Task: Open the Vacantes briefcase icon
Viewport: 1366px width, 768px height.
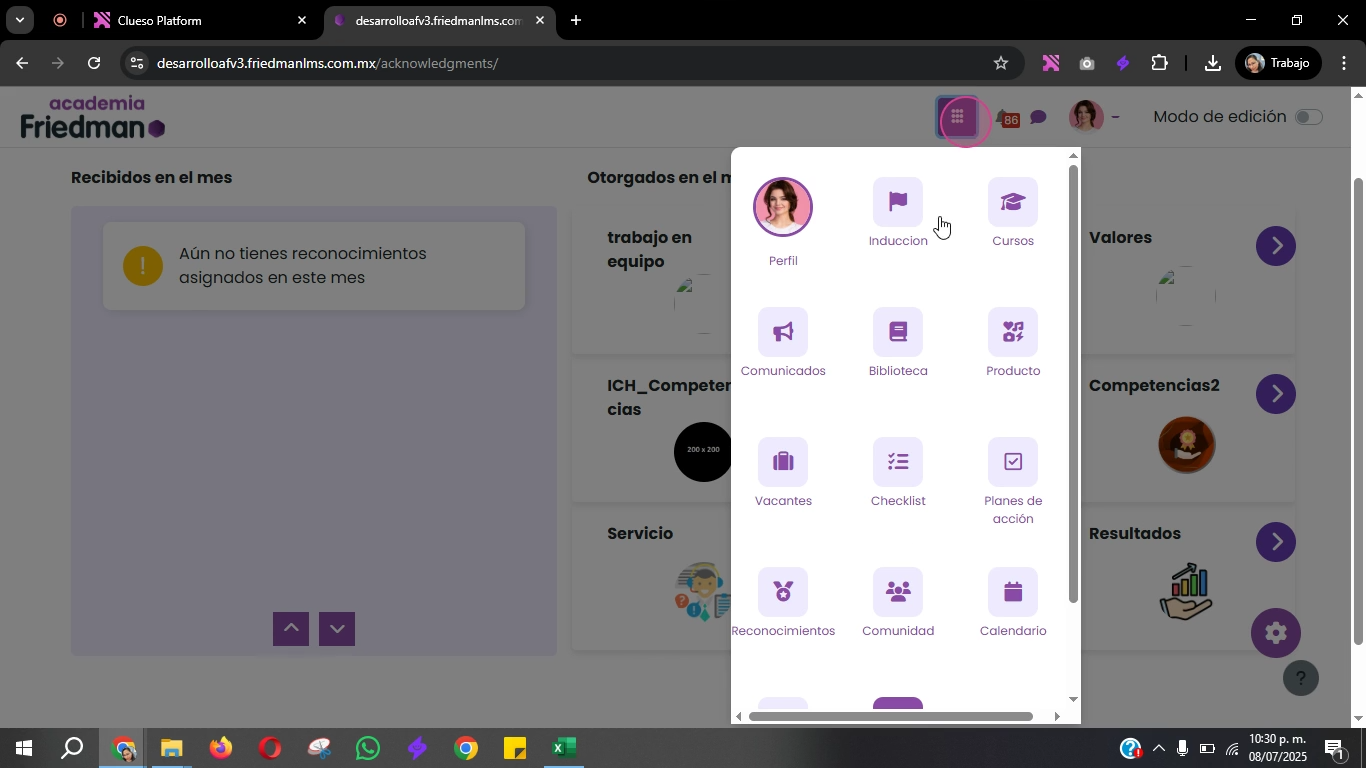Action: pos(782,462)
